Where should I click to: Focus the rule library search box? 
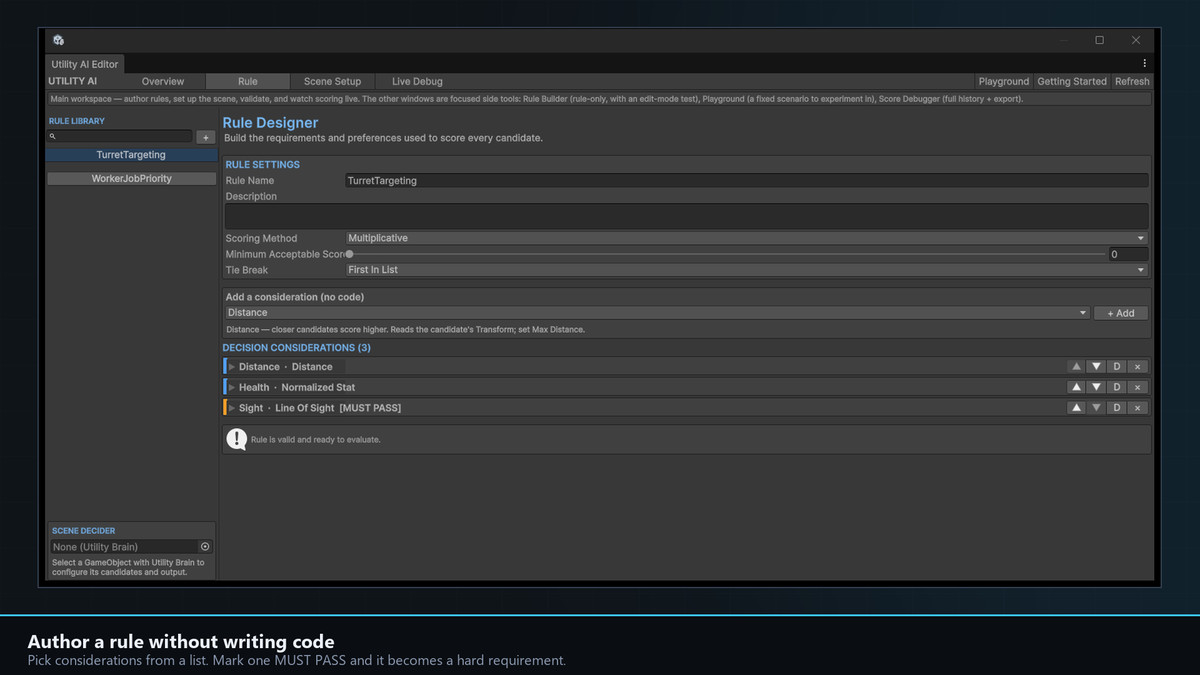click(x=119, y=137)
